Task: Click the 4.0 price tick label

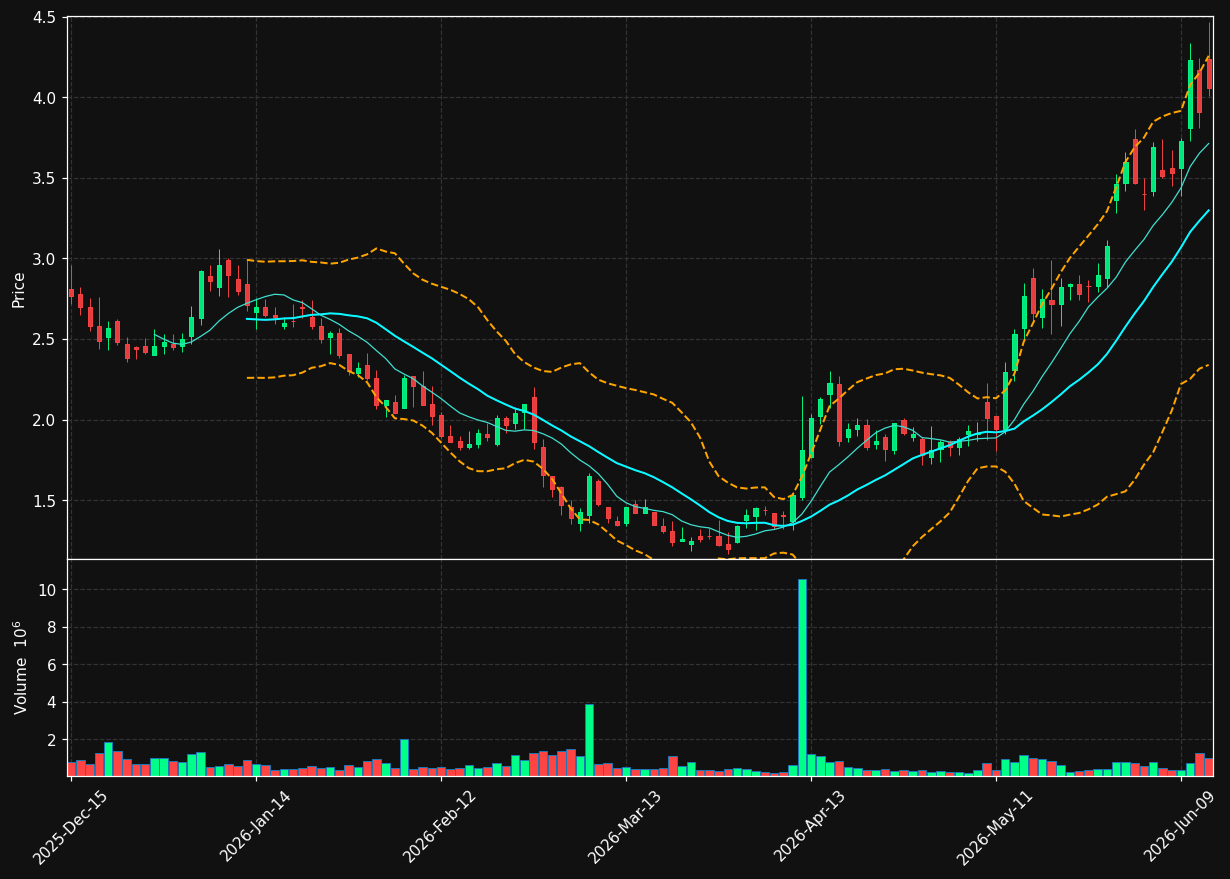Action: [46, 98]
